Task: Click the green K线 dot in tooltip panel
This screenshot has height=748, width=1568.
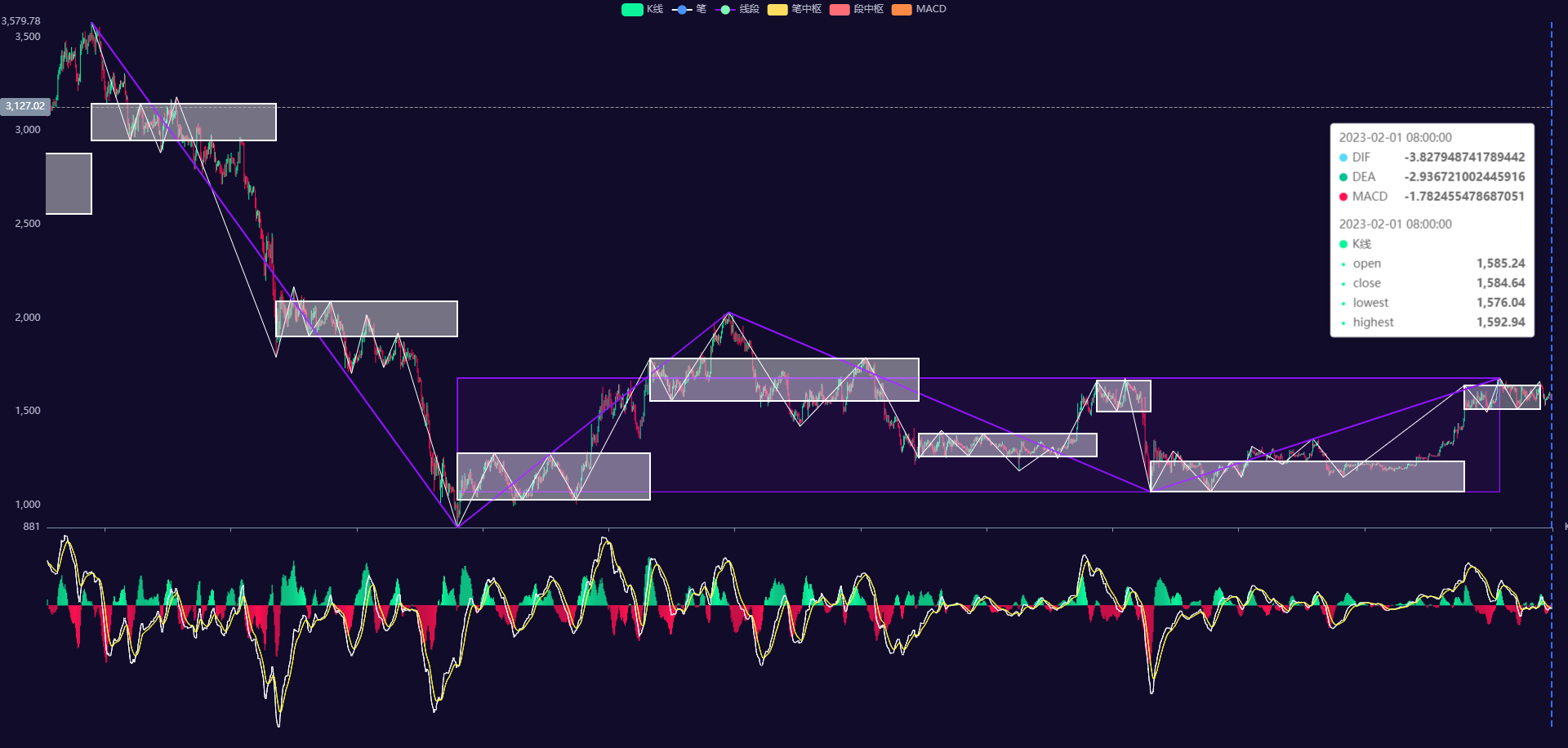Action: click(x=1343, y=243)
